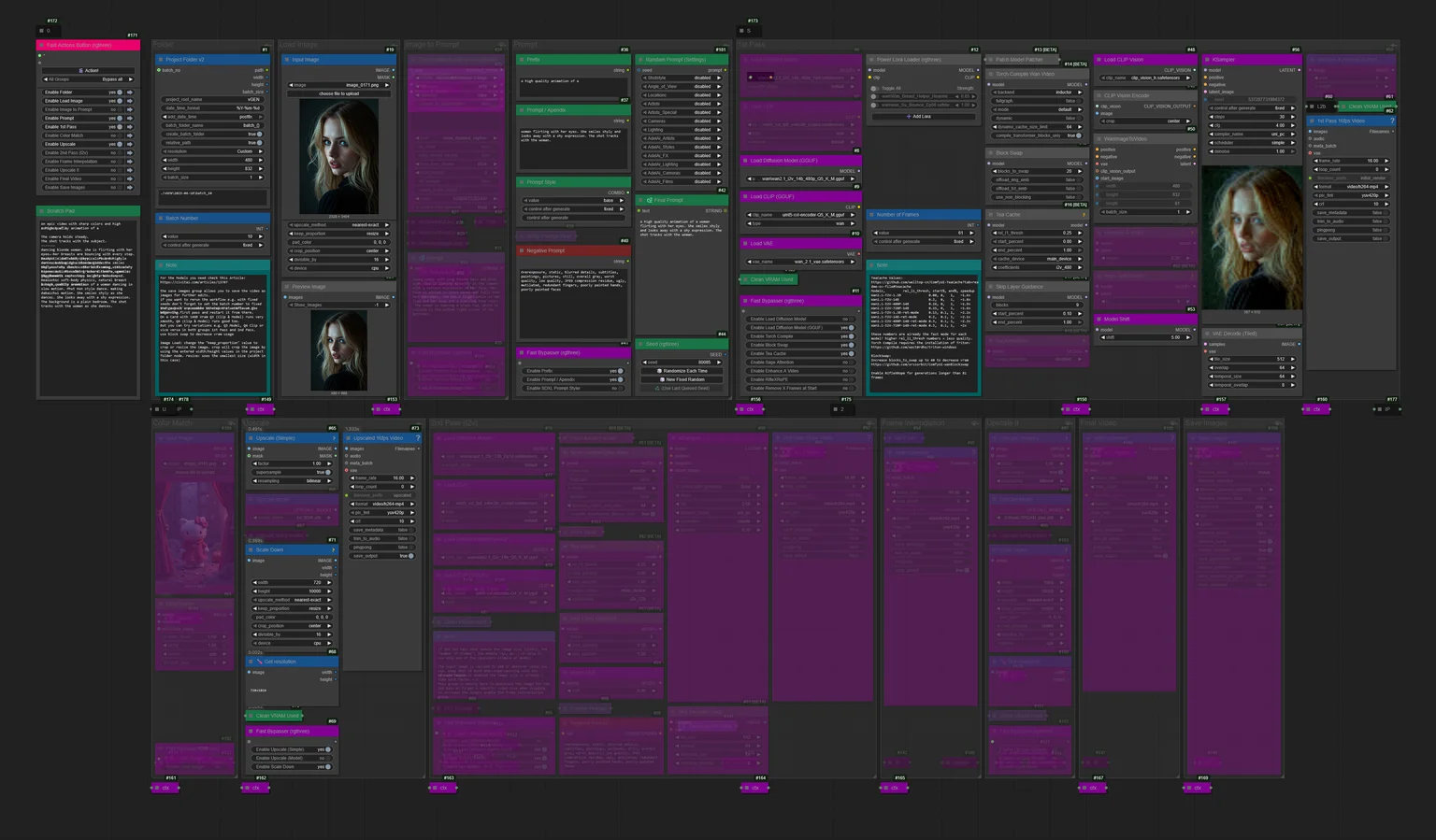
Task: Click collapse dot on Load VAE node
Action: [745, 244]
